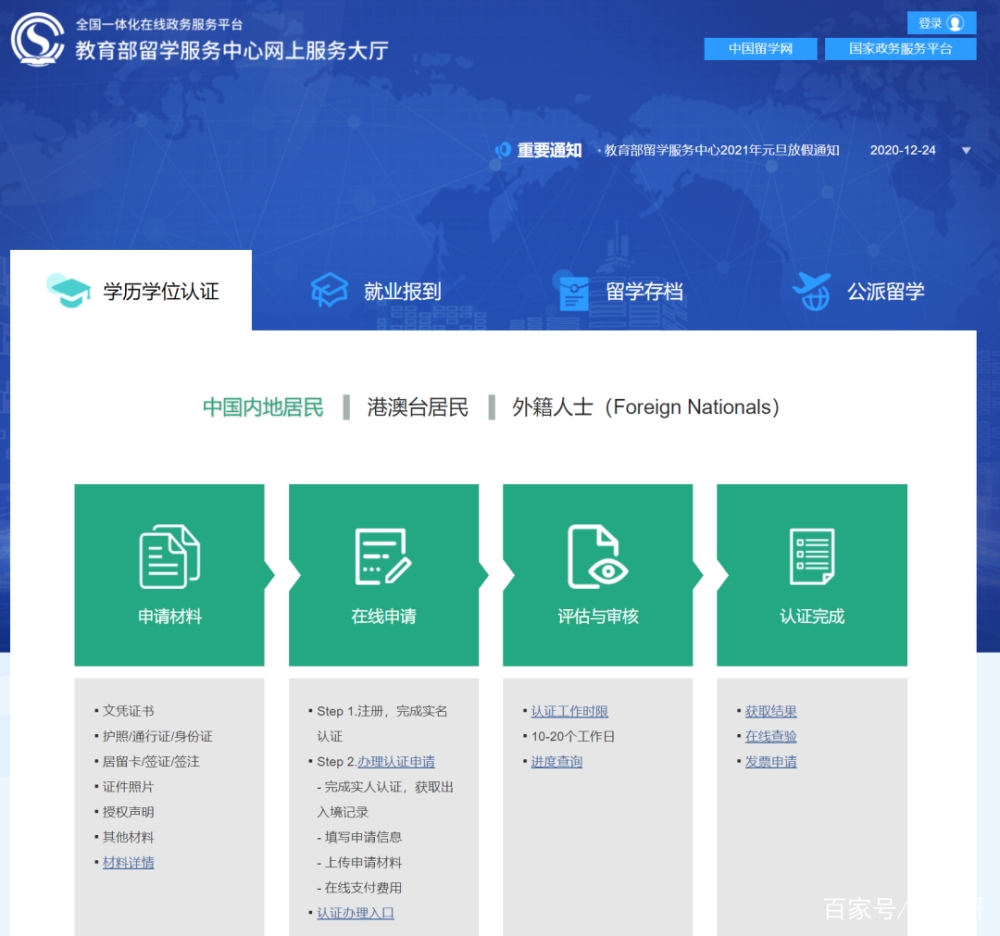Image resolution: width=1000 pixels, height=936 pixels.
Task: Click the 认证完成 card title
Action: click(x=812, y=617)
